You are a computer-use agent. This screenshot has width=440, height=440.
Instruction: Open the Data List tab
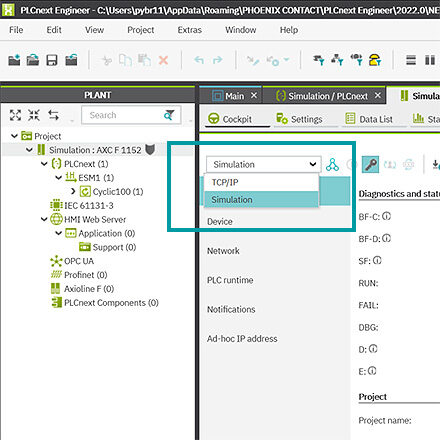[369, 119]
